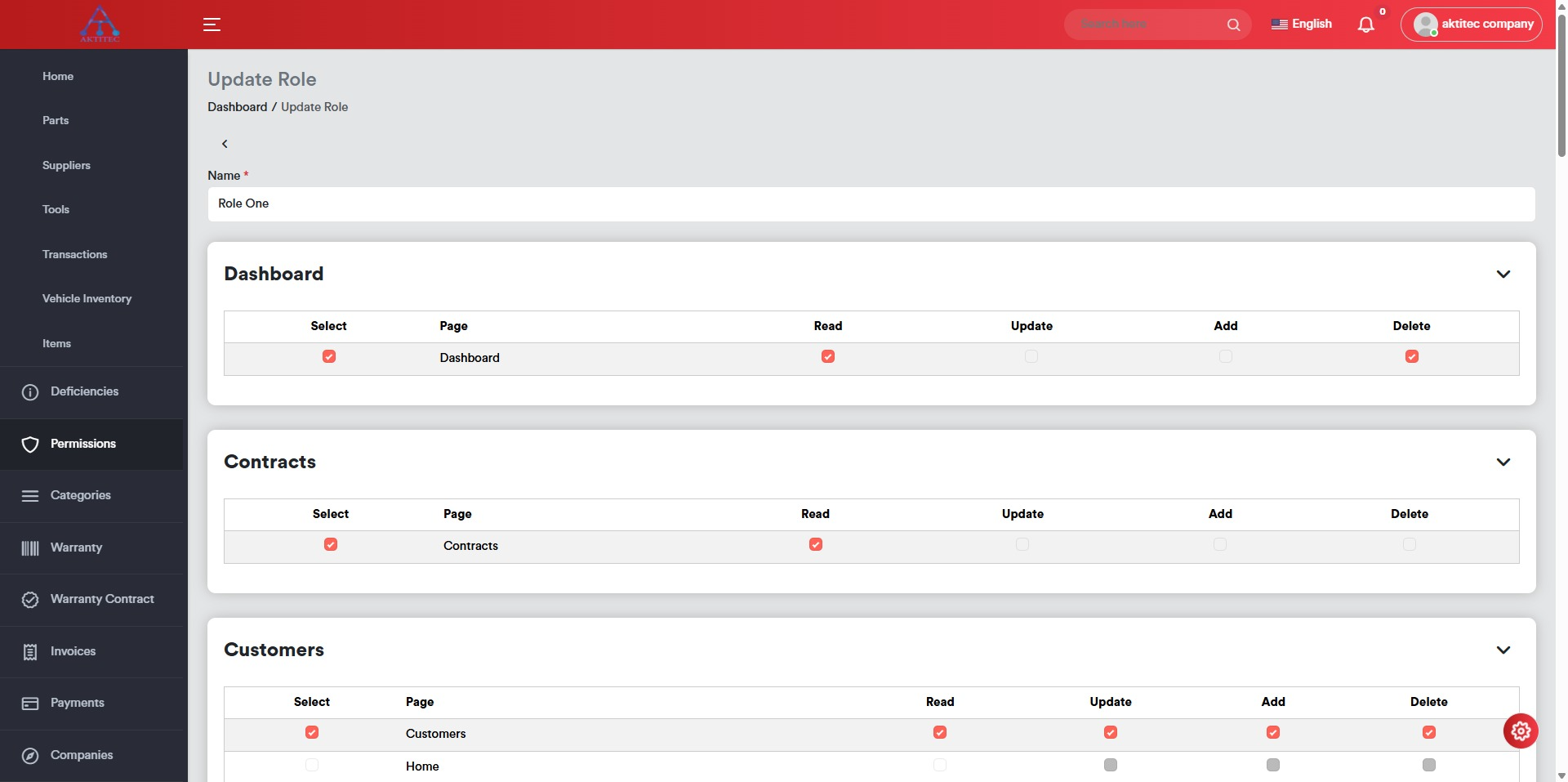Toggle Home row Update permission
This screenshot has height=782, width=1568.
(x=1111, y=765)
